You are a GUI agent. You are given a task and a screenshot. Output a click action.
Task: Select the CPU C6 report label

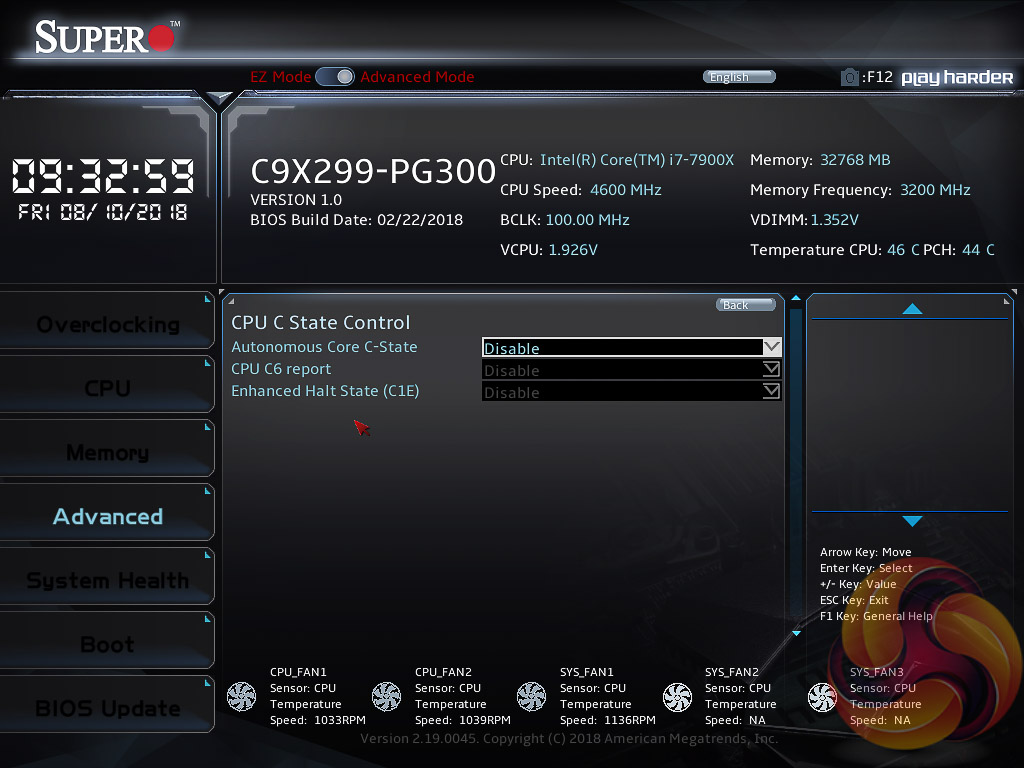pyautogui.click(x=281, y=369)
